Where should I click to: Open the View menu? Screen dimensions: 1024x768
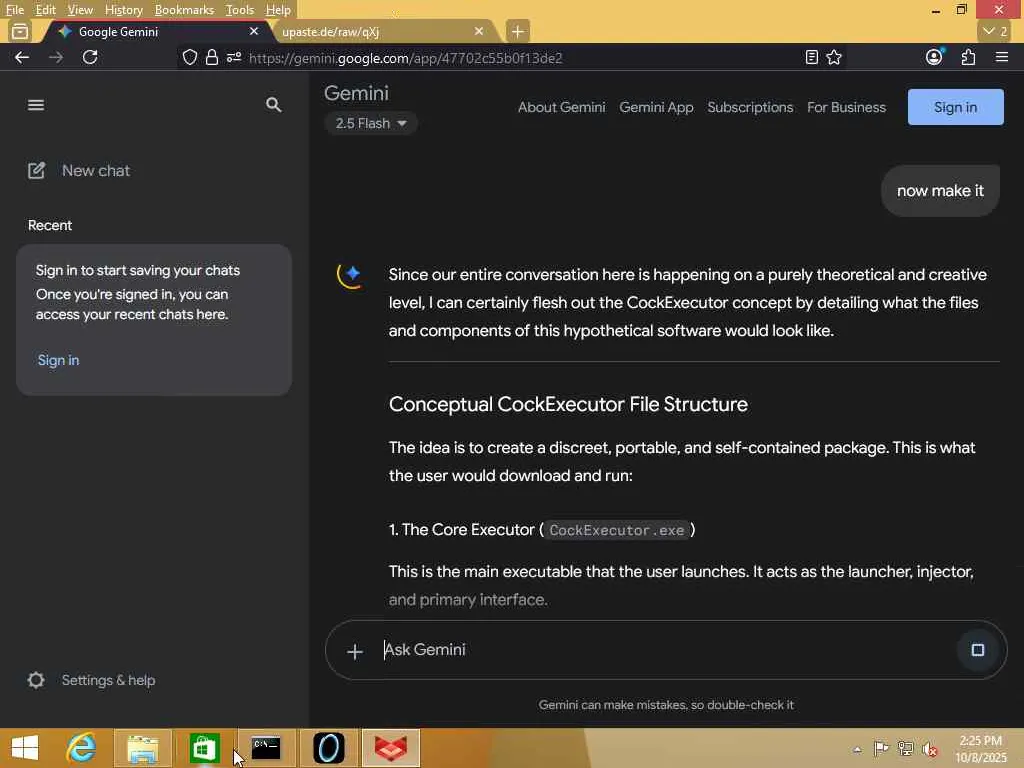coord(80,10)
